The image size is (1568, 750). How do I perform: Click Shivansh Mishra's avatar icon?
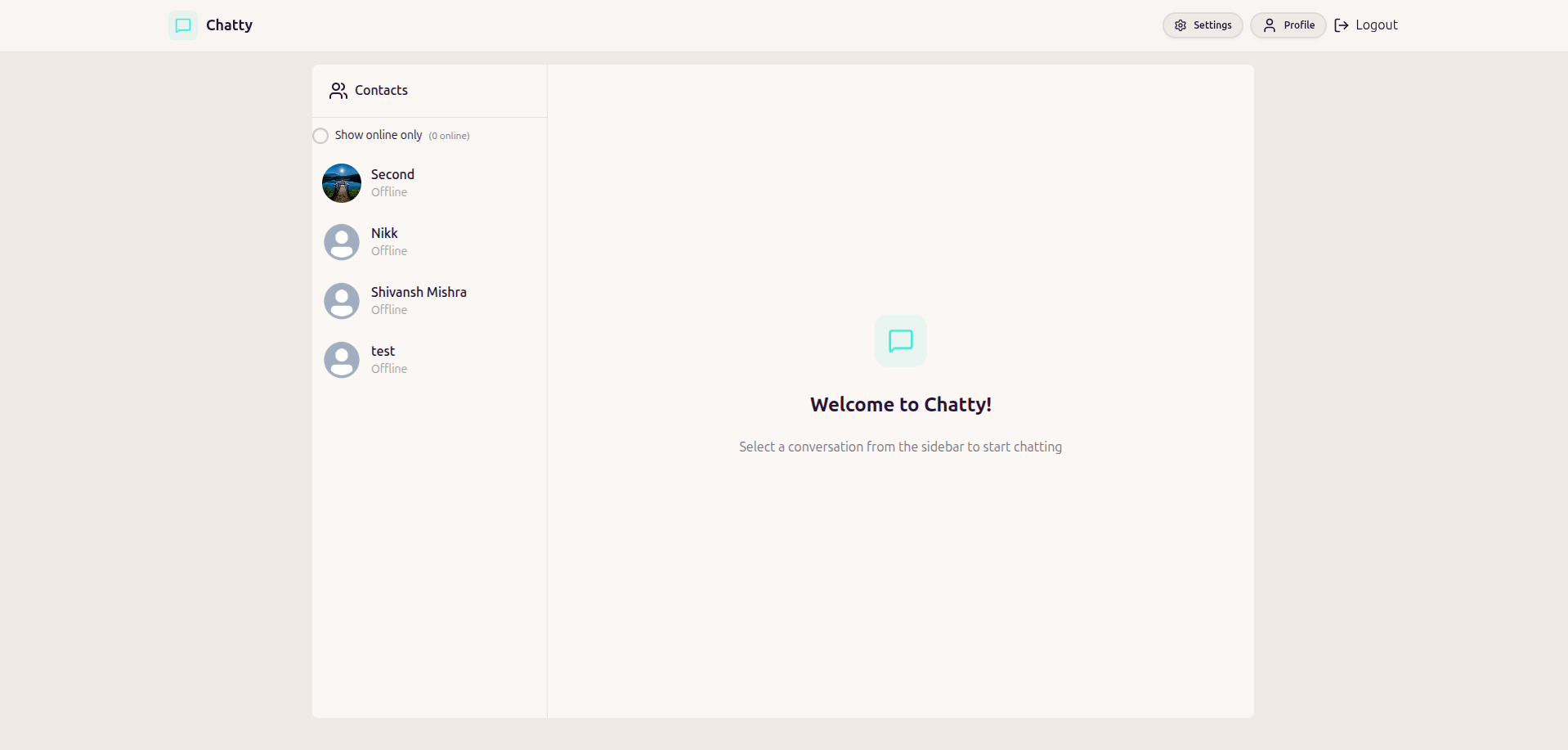(342, 300)
